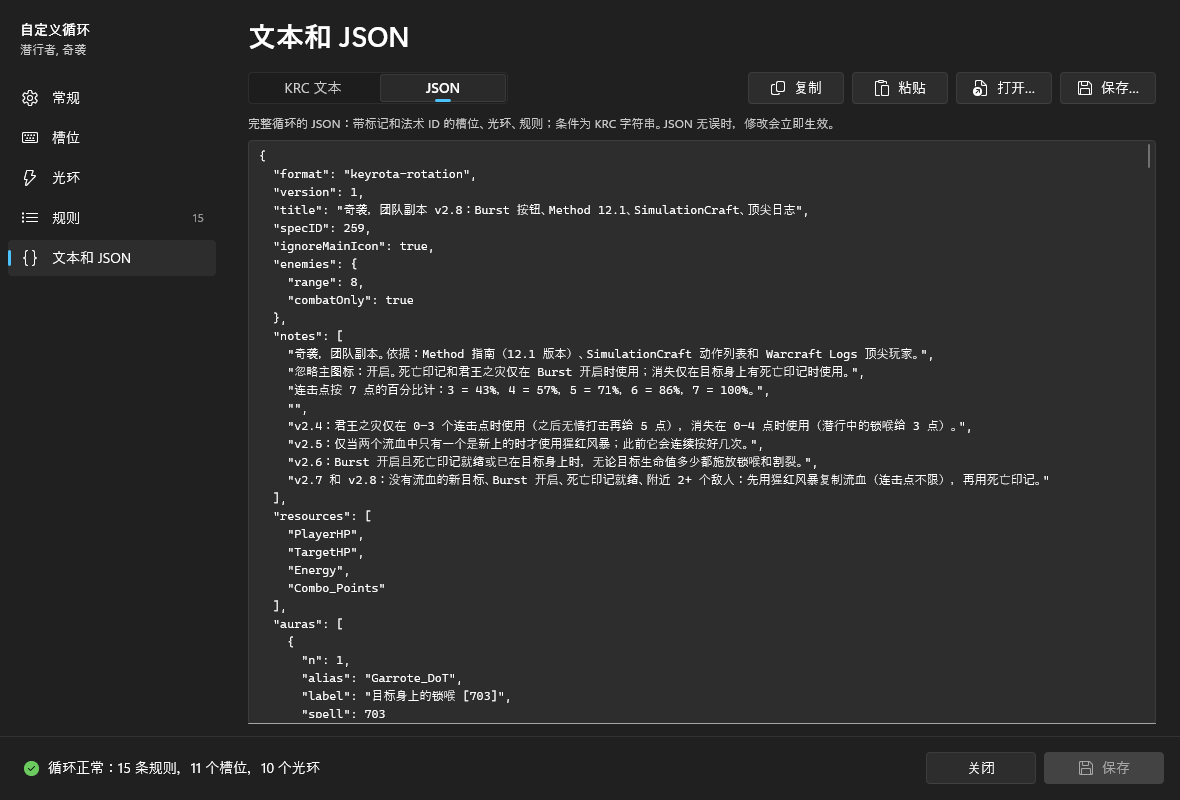The image size is (1180, 800).
Task: Click the "title" line with Method 12.1
Action: pos(541,210)
